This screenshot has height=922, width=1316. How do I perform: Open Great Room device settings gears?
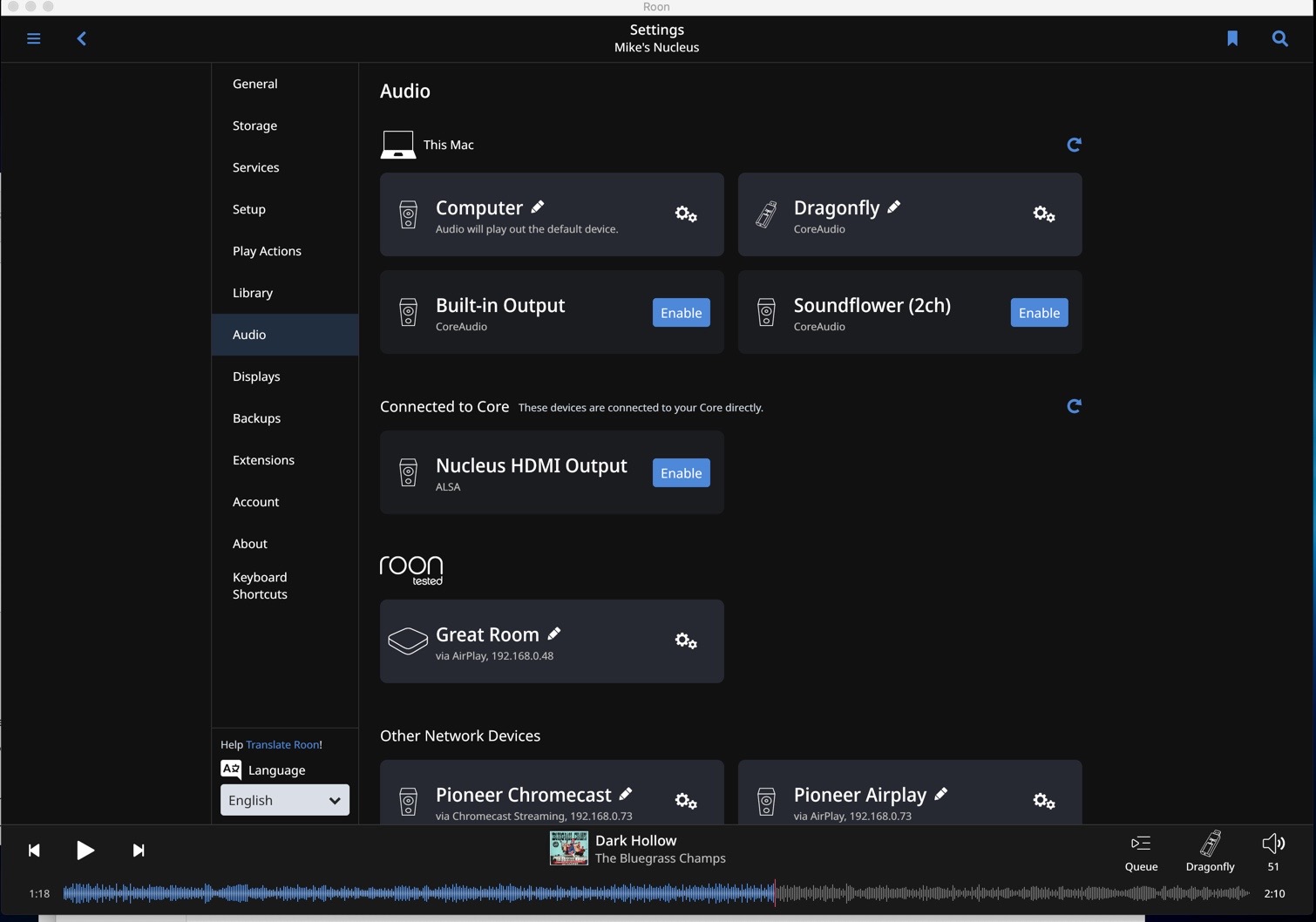pos(686,641)
